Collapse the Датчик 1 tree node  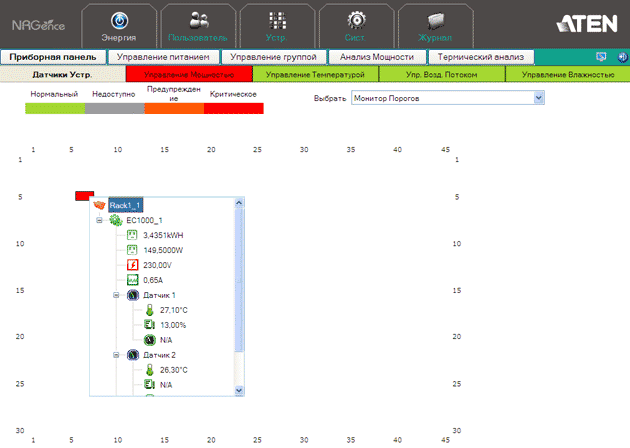point(116,295)
